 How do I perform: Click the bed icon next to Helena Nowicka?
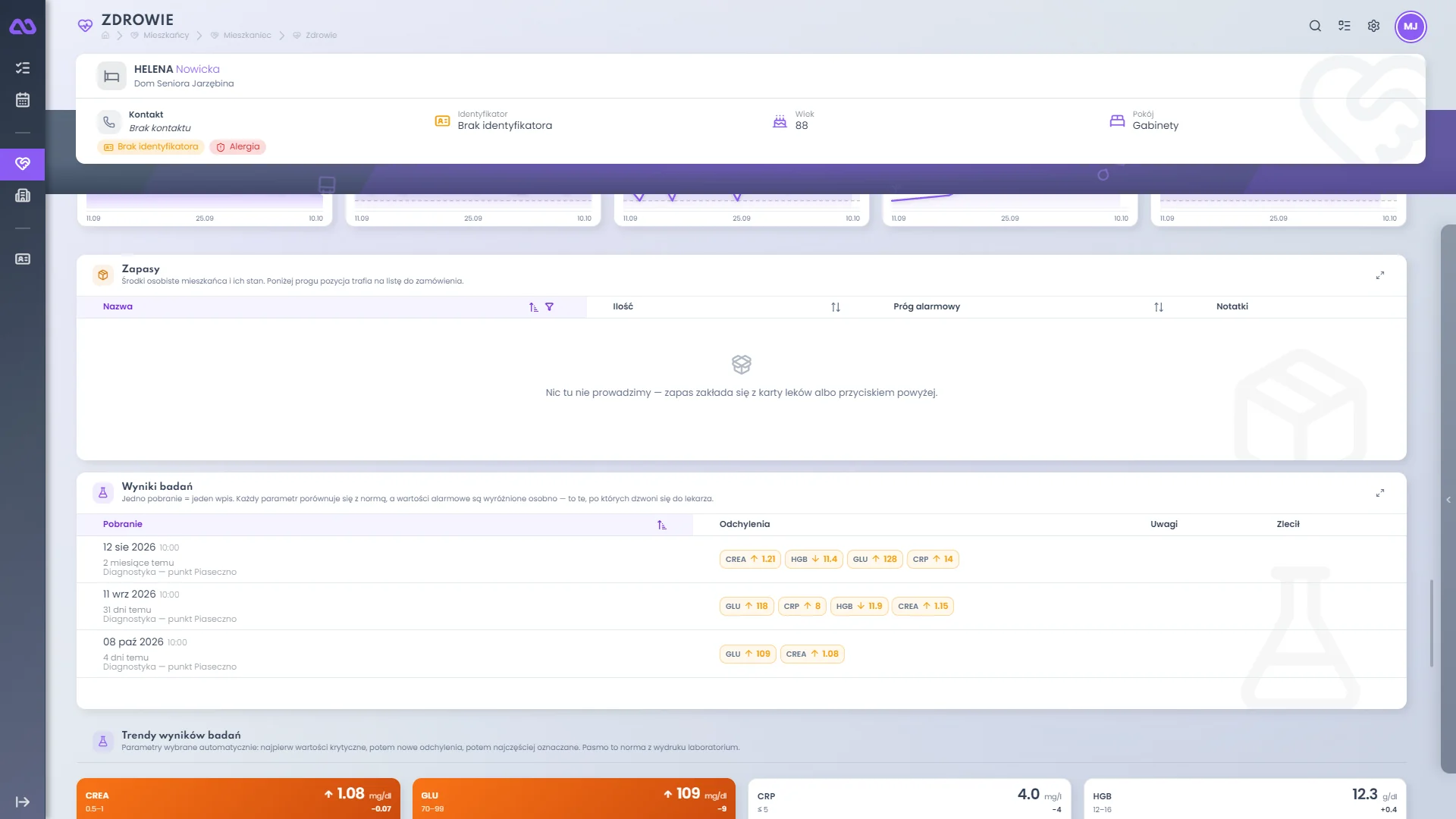(111, 76)
